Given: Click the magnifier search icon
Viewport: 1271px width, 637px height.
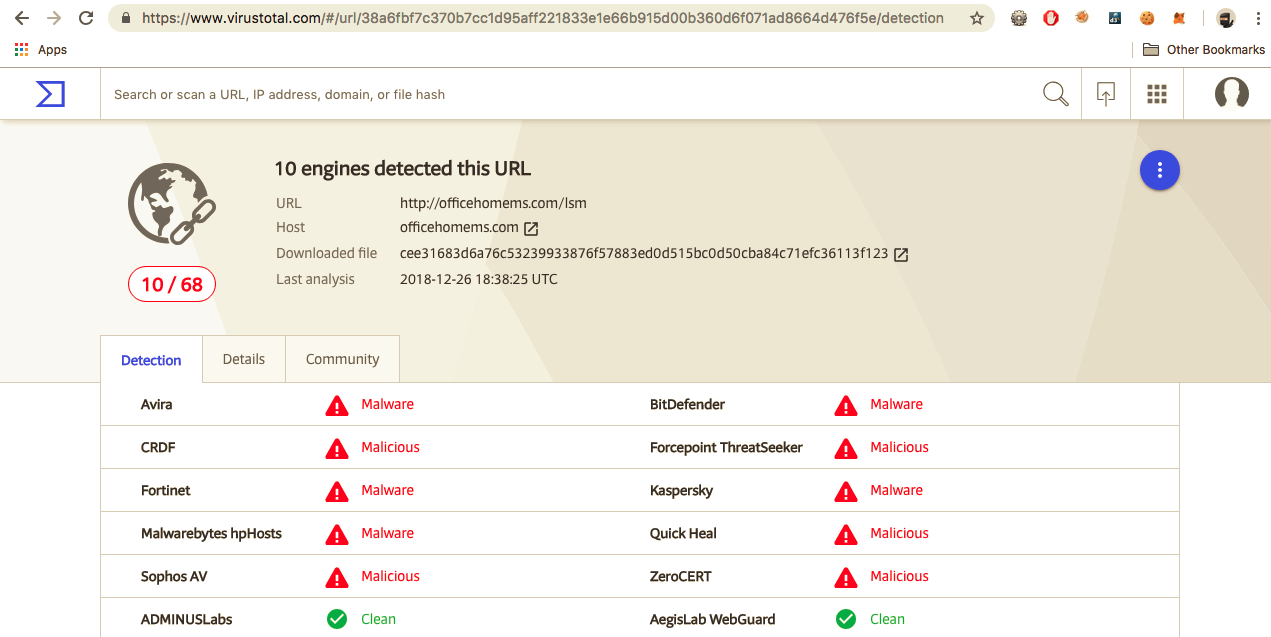Looking at the screenshot, I should point(1055,94).
